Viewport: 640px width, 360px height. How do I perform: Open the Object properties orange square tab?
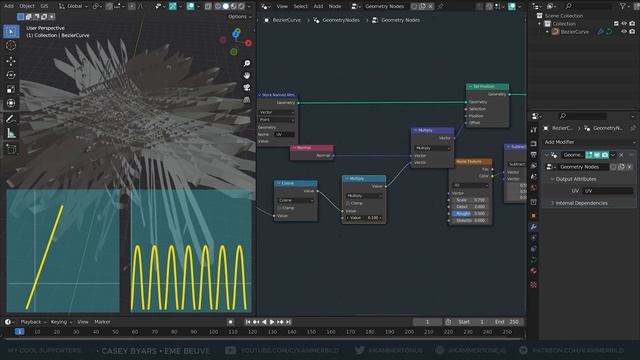pos(533,216)
